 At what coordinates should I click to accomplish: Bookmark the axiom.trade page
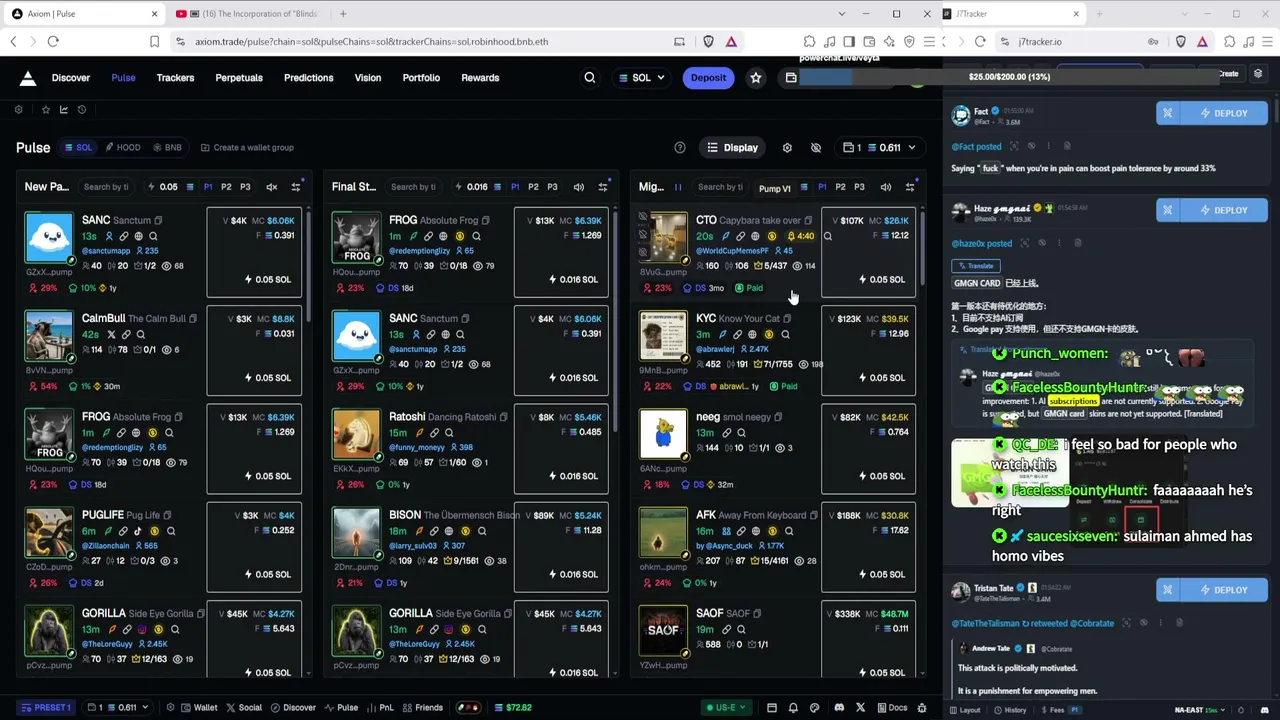point(154,42)
